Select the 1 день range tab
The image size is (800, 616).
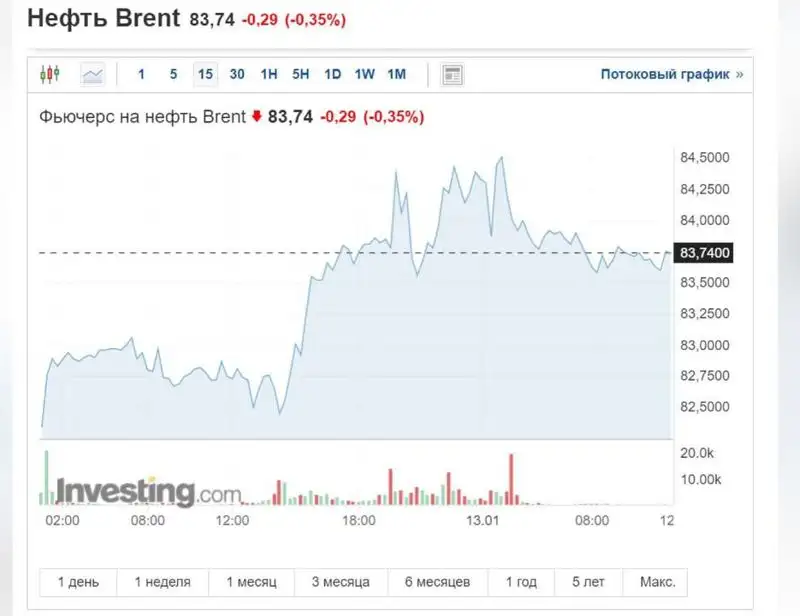78,582
